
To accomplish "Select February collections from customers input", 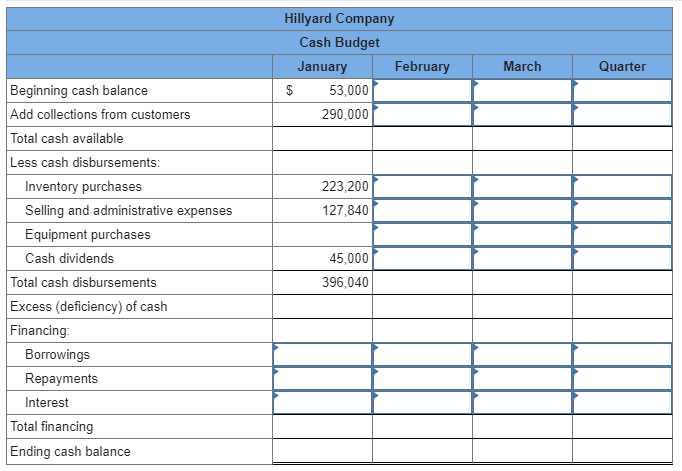I will (x=422, y=114).
